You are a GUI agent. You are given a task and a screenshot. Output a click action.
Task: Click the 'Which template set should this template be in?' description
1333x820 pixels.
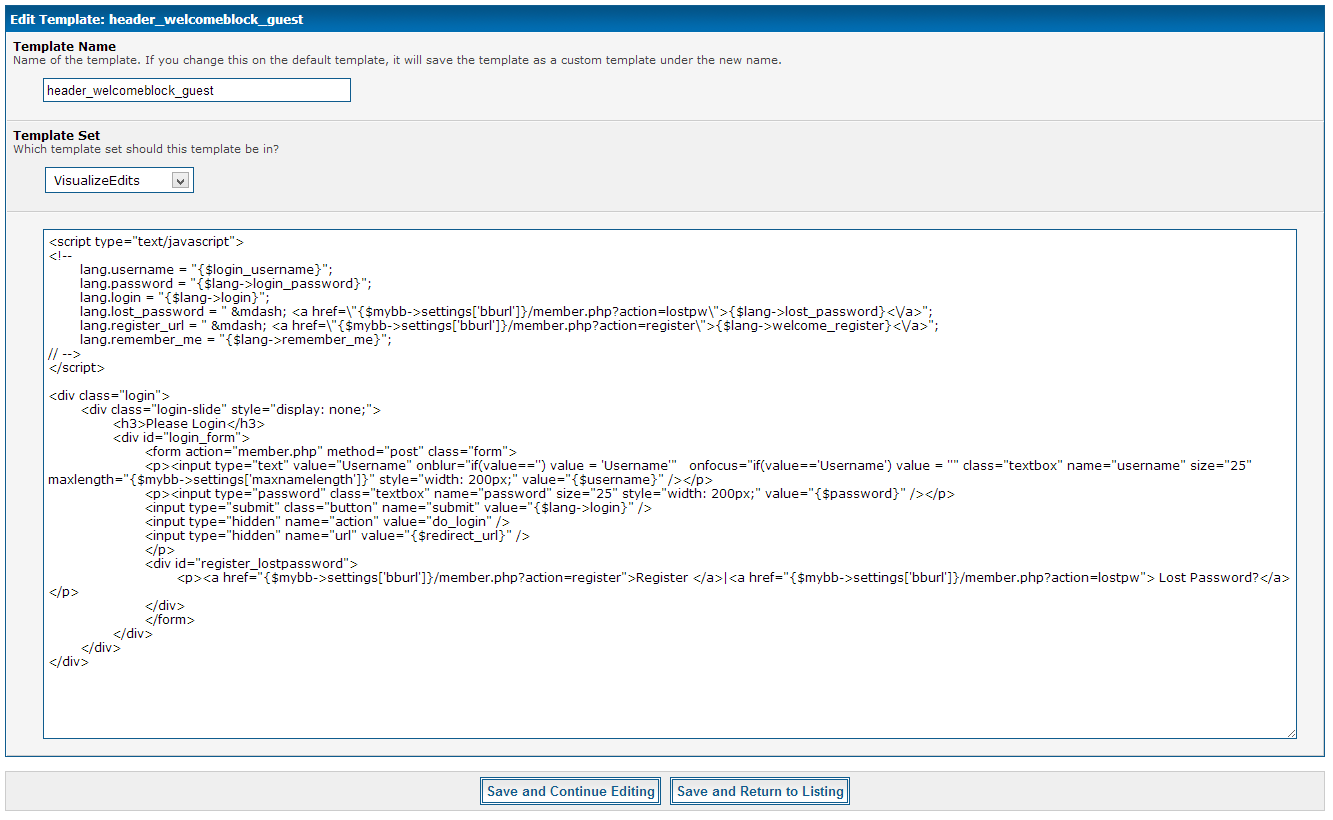146,149
